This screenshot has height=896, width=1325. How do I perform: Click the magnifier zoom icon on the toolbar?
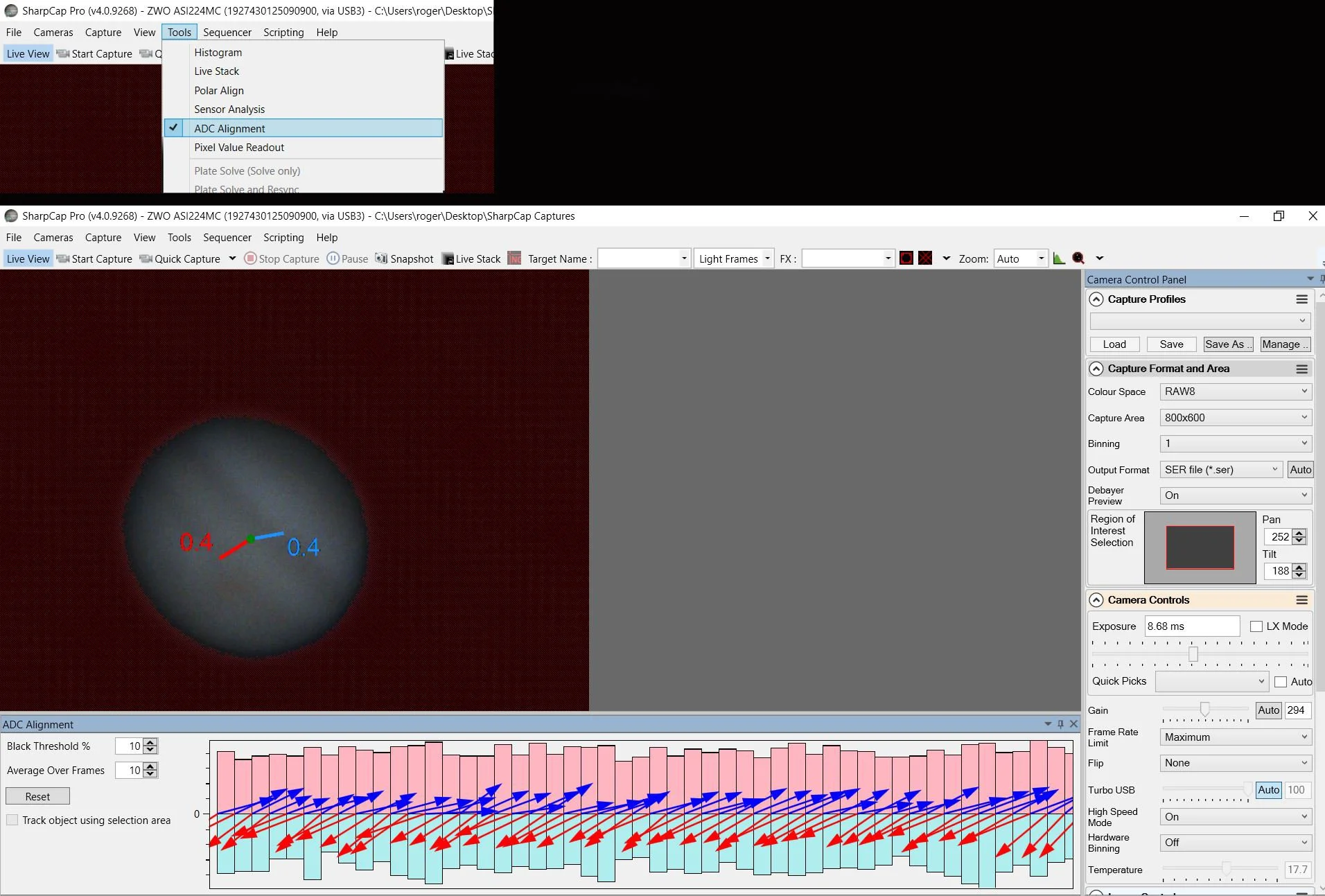tap(1079, 258)
